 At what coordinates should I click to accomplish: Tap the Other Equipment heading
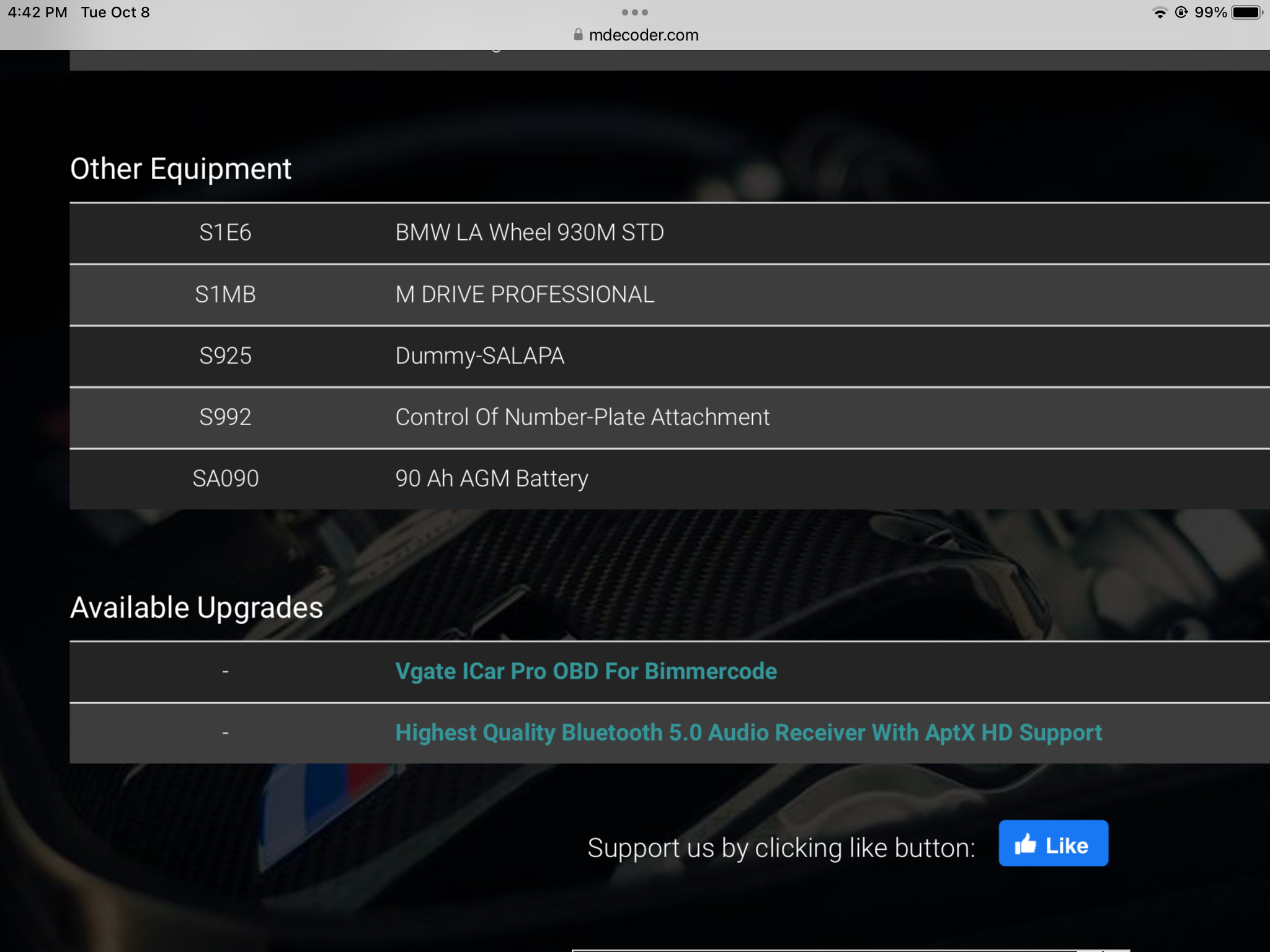[180, 169]
